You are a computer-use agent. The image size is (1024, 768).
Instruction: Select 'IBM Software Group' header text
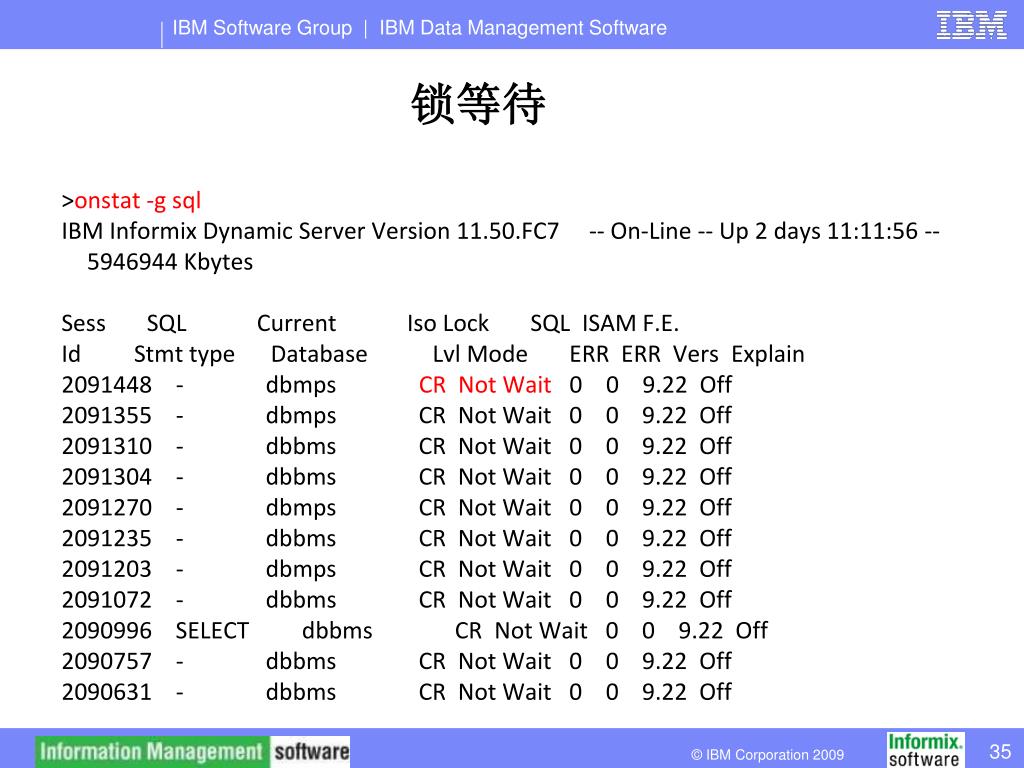pyautogui.click(x=262, y=28)
